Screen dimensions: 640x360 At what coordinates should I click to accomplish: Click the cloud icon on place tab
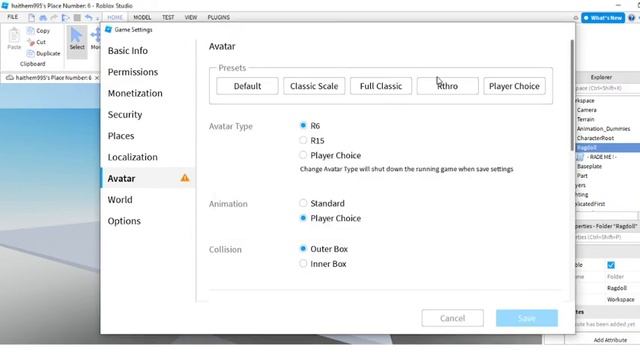pos(10,78)
